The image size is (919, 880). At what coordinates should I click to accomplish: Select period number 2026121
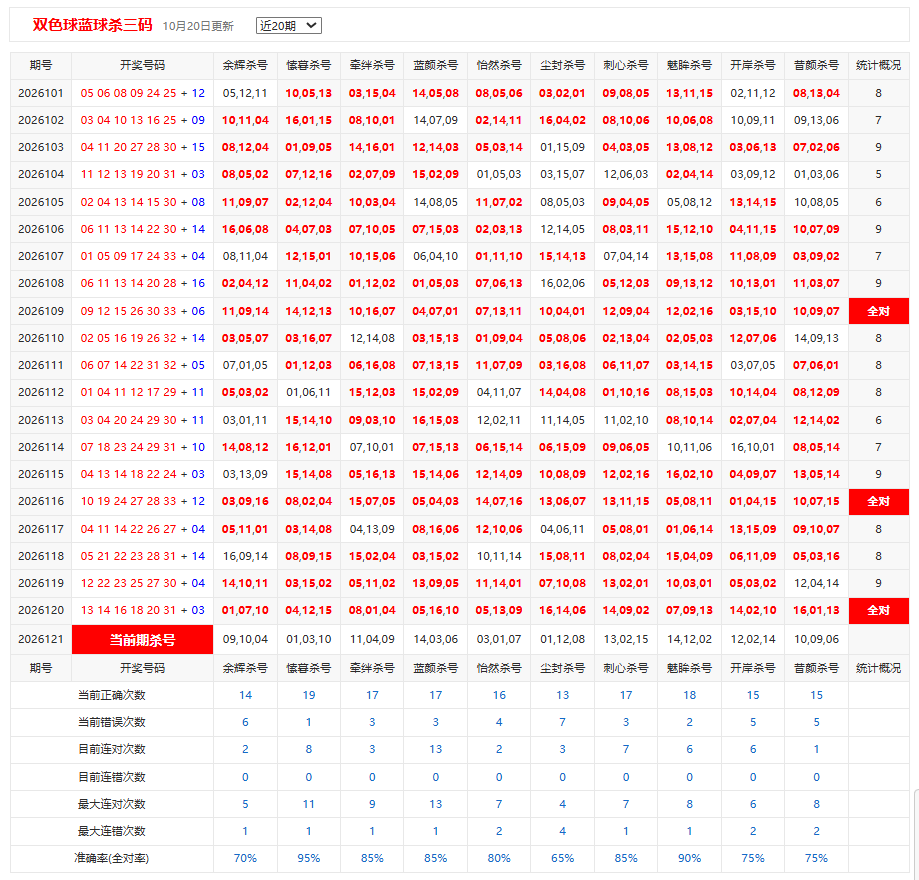pyautogui.click(x=40, y=639)
